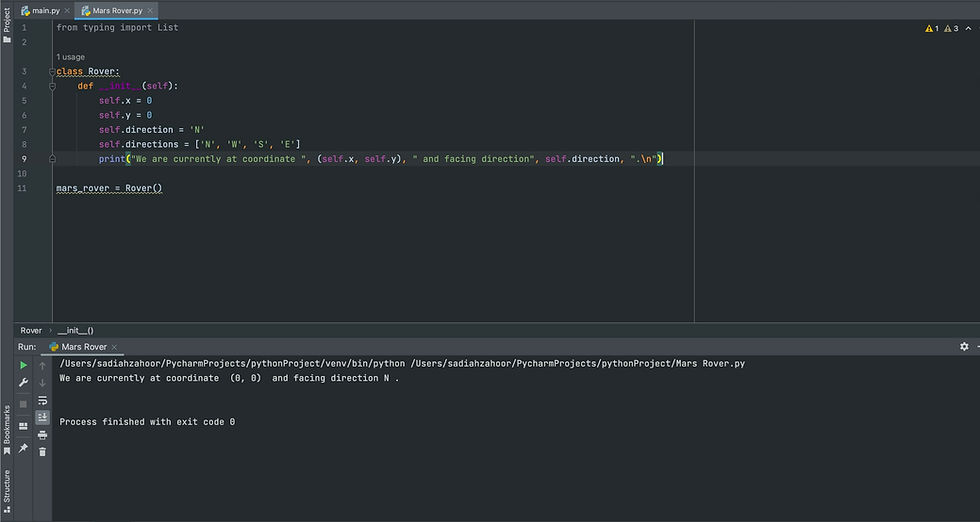Rerun Mars Rover with green play icon
The image size is (980, 522).
point(23,365)
